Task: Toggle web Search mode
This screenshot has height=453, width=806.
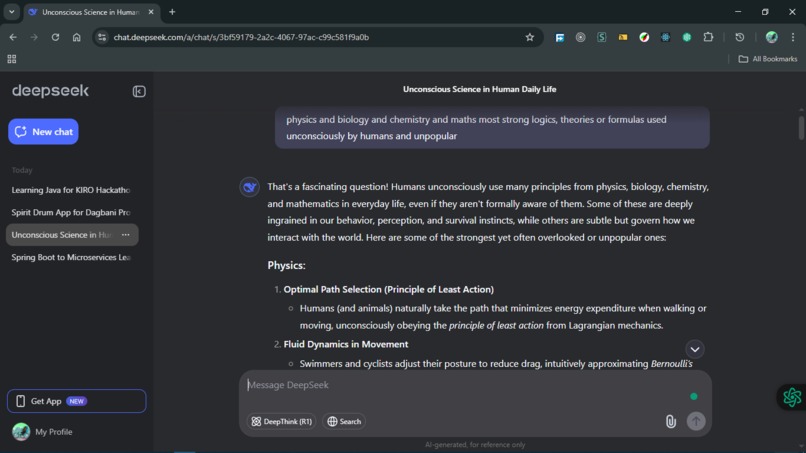Action: tap(344, 422)
